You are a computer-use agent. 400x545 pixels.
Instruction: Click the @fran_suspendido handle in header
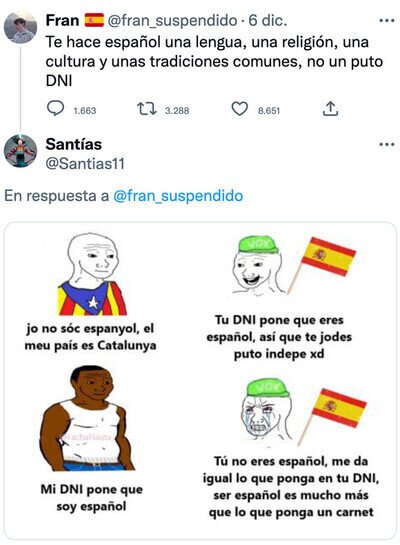coord(172,21)
